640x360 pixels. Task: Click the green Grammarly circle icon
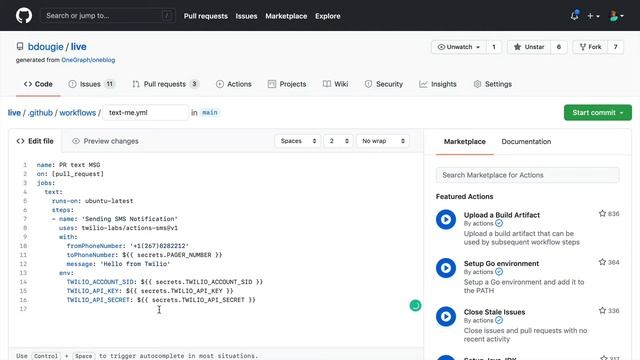coord(415,305)
